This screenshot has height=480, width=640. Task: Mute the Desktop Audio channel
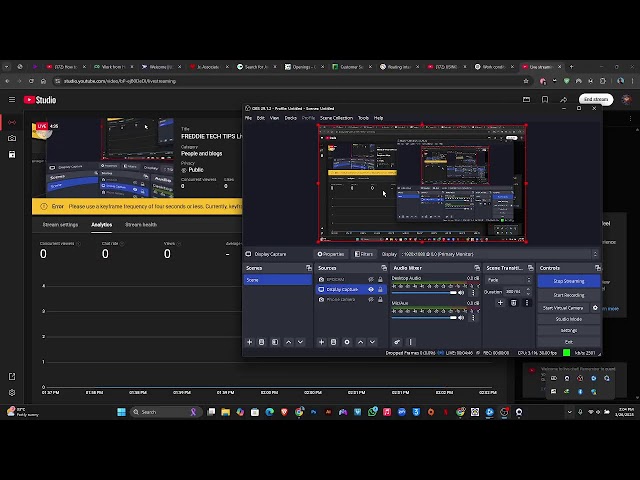pyautogui.click(x=462, y=293)
